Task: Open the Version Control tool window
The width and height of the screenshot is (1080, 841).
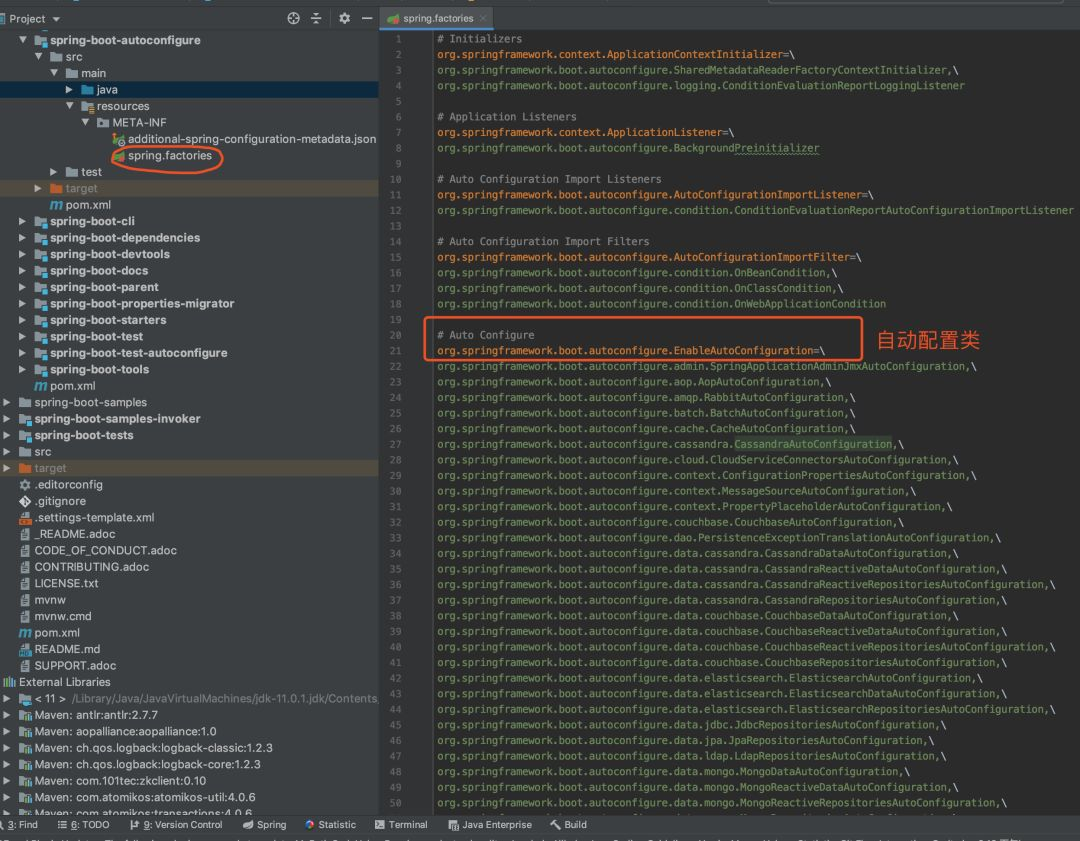Action: click(x=176, y=825)
